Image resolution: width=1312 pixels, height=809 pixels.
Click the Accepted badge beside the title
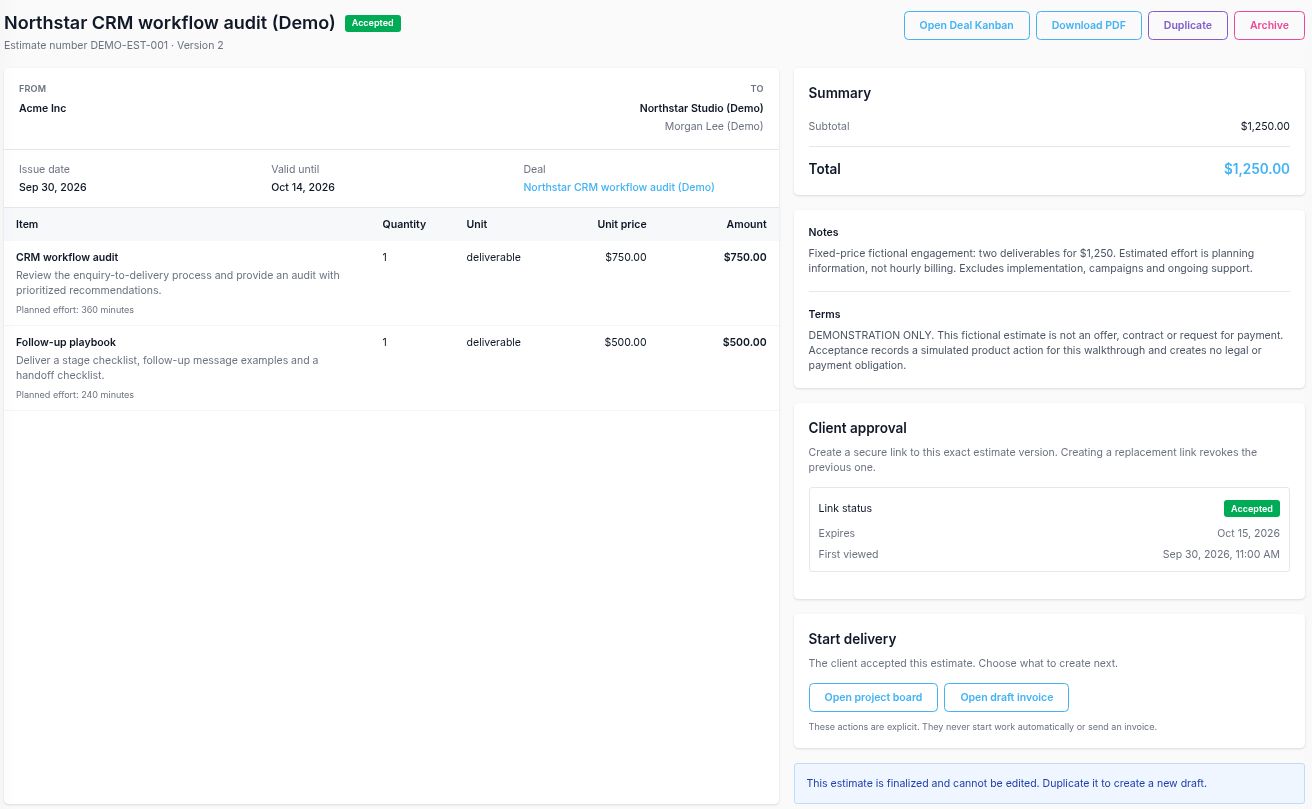373,23
